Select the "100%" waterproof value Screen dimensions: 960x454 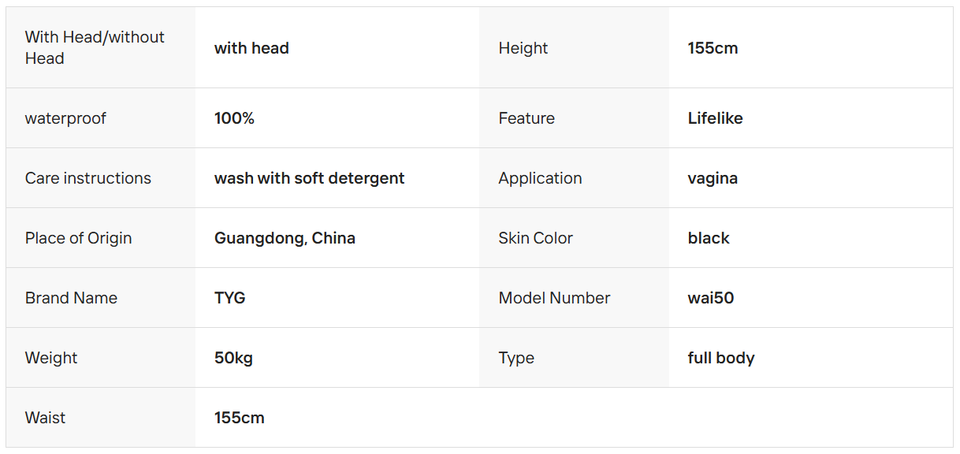pos(234,118)
